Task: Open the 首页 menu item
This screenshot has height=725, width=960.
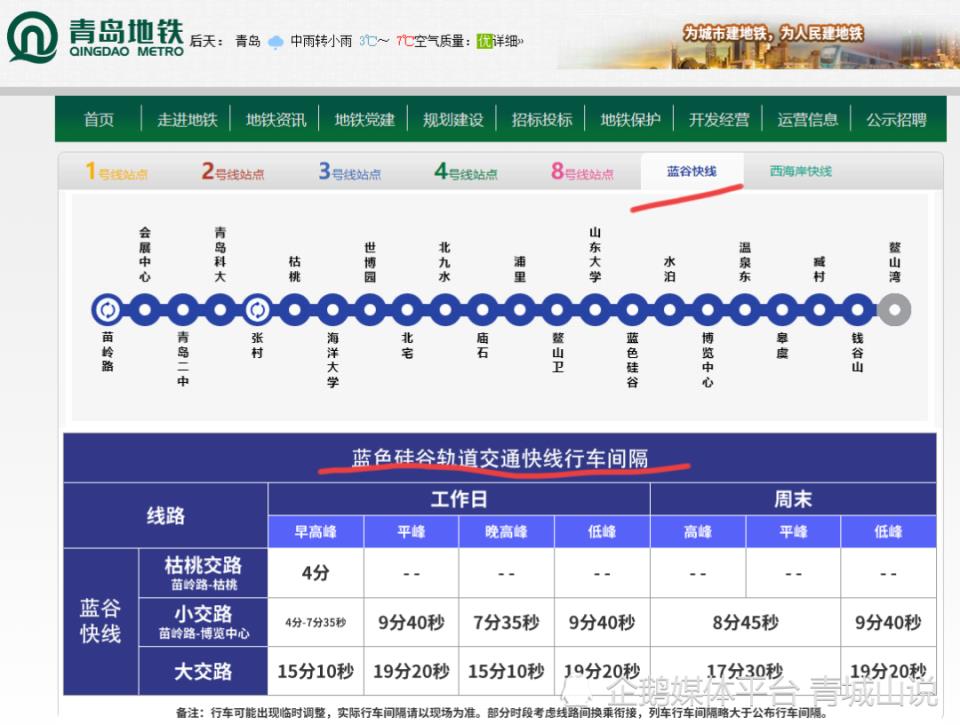Action: (x=99, y=119)
